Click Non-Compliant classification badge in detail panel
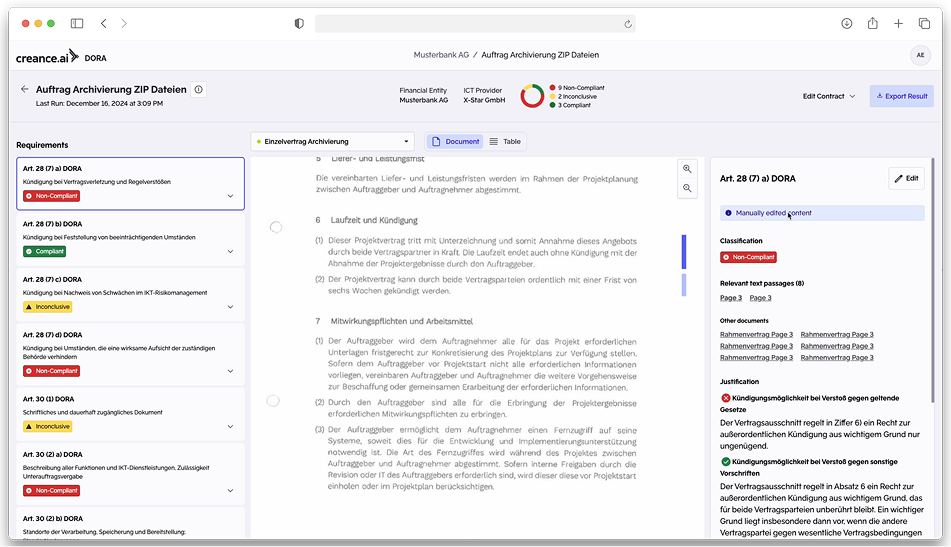 point(748,257)
